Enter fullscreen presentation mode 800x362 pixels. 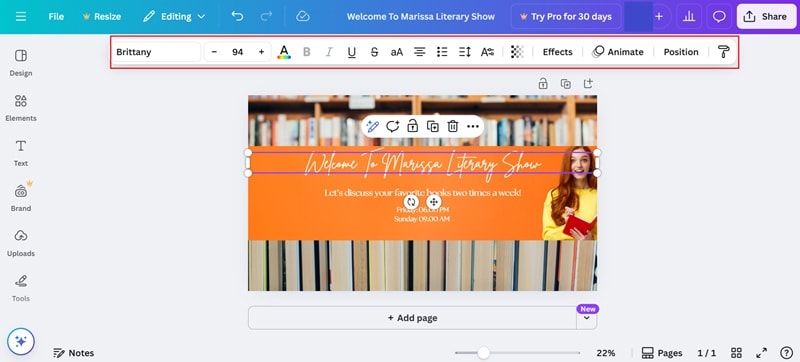pos(761,353)
